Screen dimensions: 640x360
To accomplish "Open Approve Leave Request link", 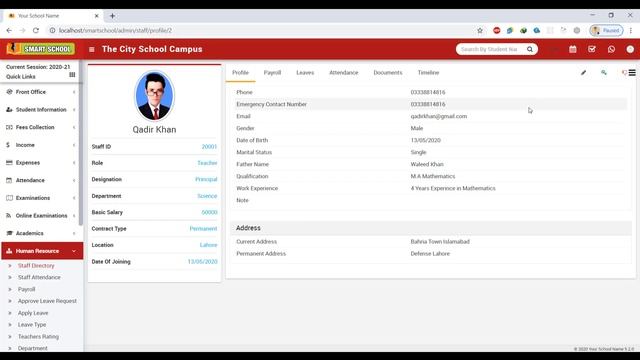I will [47, 301].
